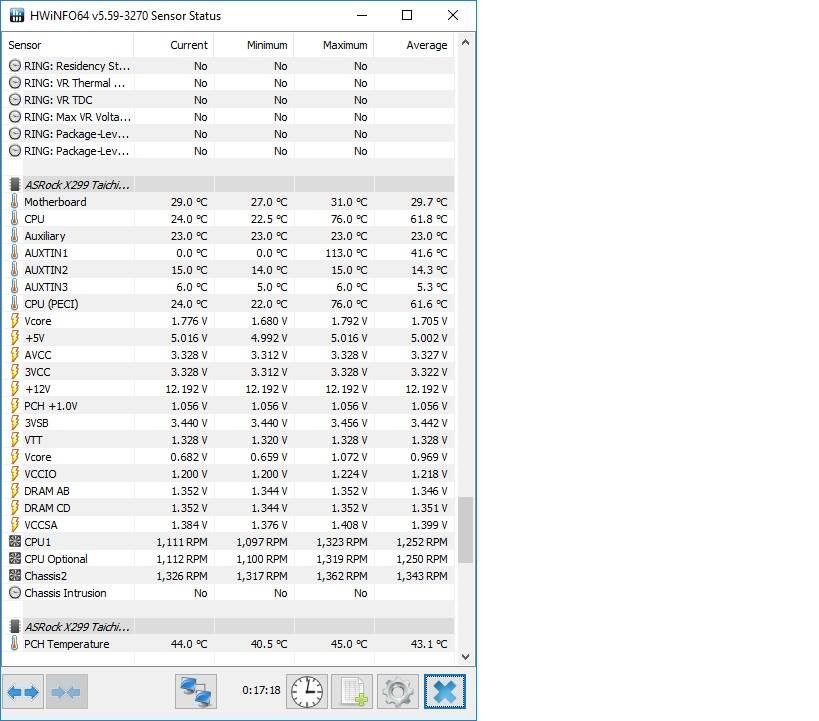This screenshot has width=819, height=721.
Task: Open sensor settings gear button
Action: (x=398, y=692)
